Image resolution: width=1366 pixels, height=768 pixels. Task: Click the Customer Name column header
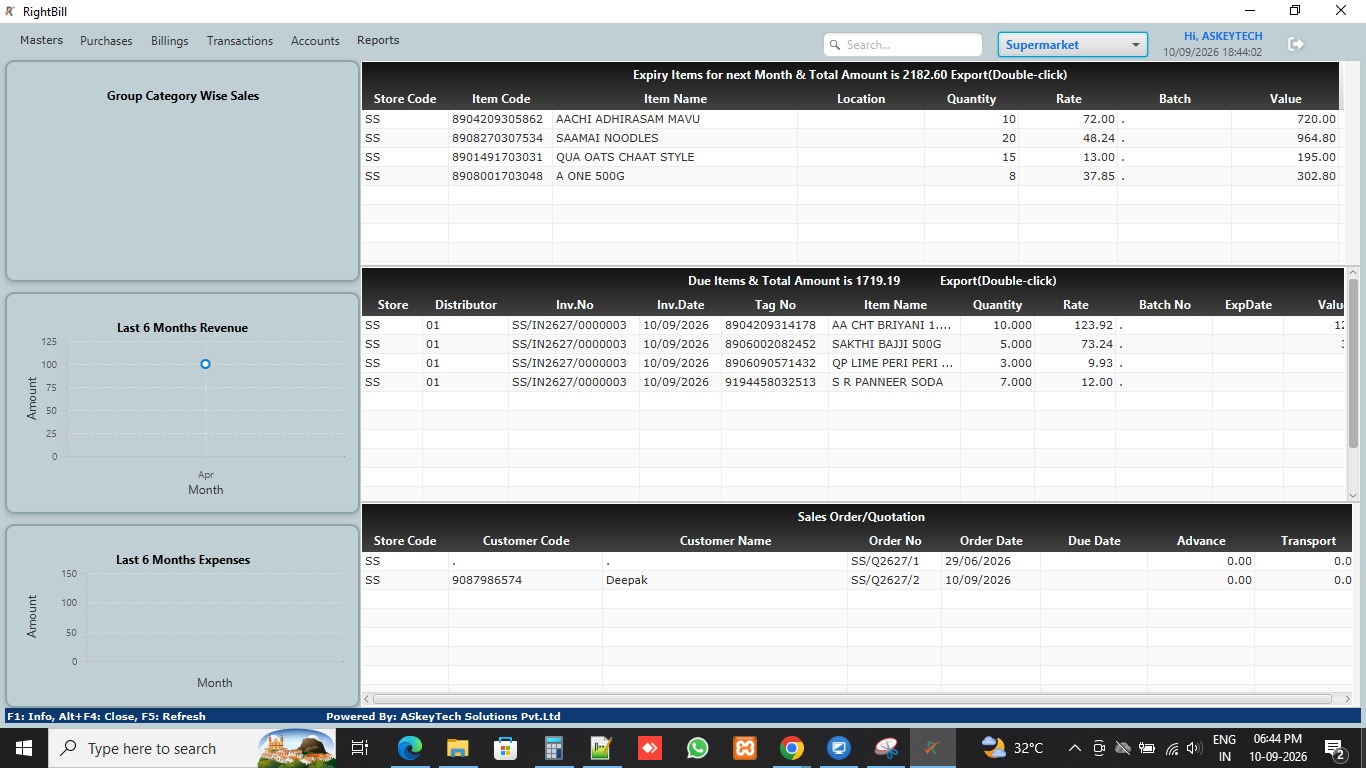(x=725, y=541)
